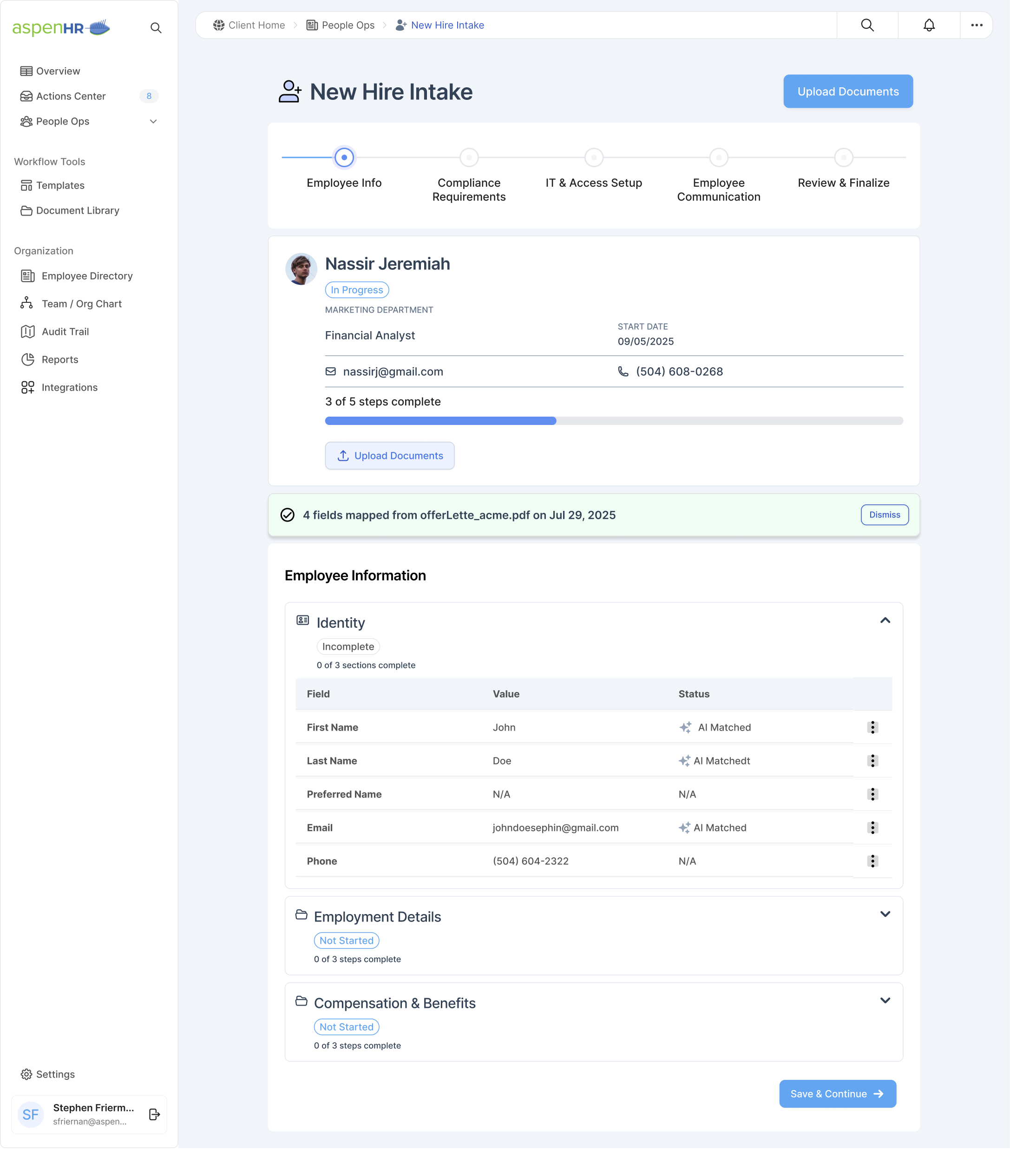Click the logout icon beside Stephen Frierman
Viewport: 1010px width, 1176px height.
(x=154, y=1114)
